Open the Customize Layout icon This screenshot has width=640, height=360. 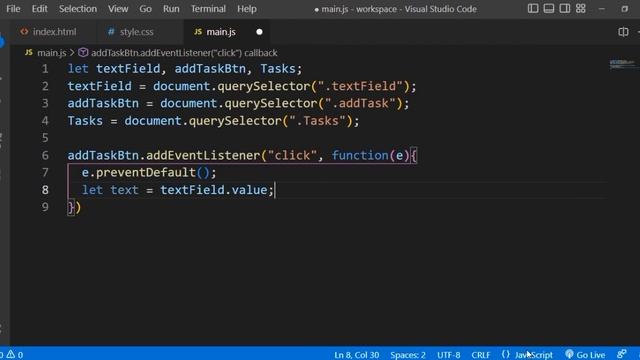tap(580, 9)
